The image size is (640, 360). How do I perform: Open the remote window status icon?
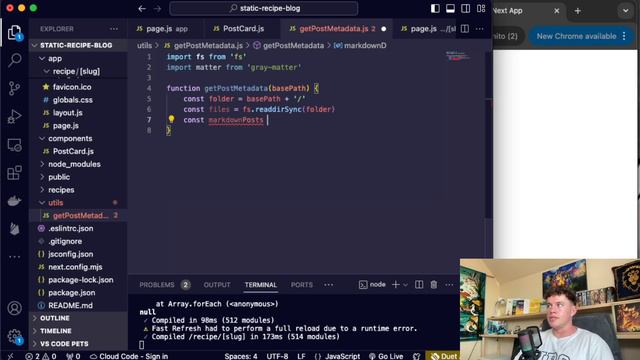[x=10, y=356]
